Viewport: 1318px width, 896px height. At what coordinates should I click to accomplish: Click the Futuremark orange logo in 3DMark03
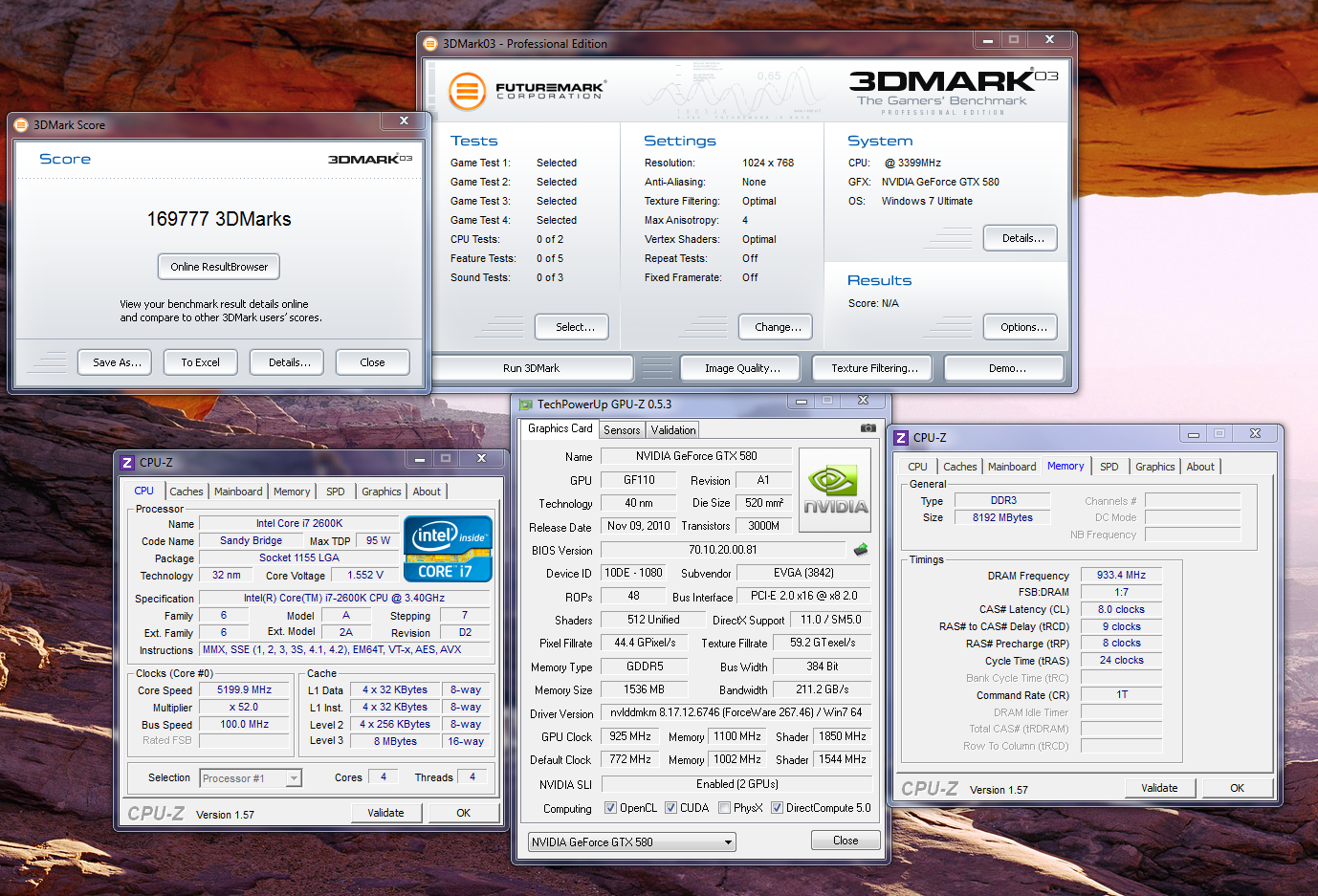click(x=467, y=92)
